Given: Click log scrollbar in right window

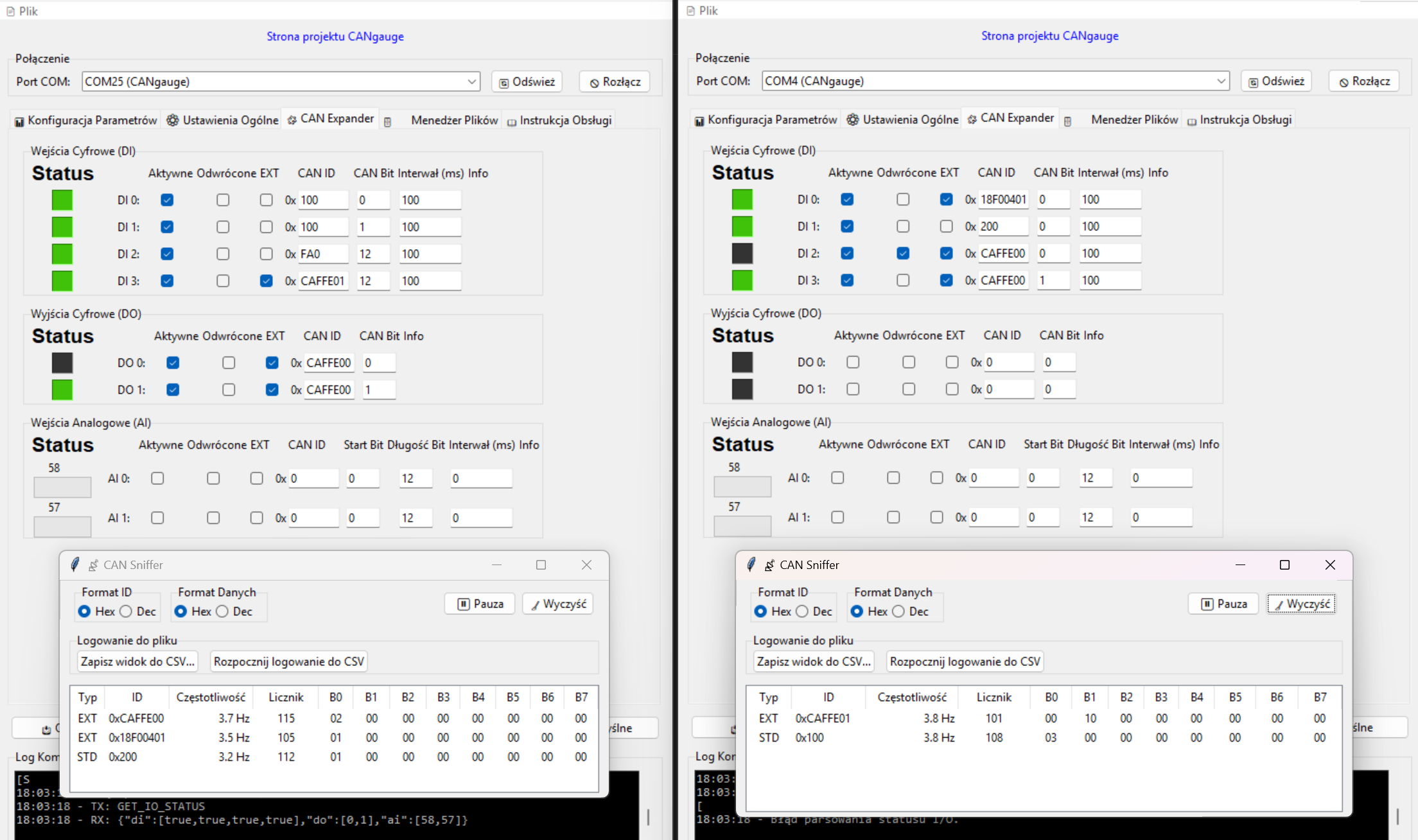Looking at the screenshot, I should [1397, 816].
